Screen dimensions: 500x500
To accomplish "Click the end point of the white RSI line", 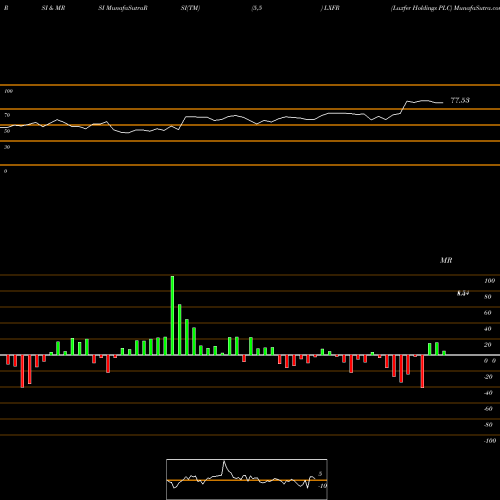I will click(x=443, y=103).
